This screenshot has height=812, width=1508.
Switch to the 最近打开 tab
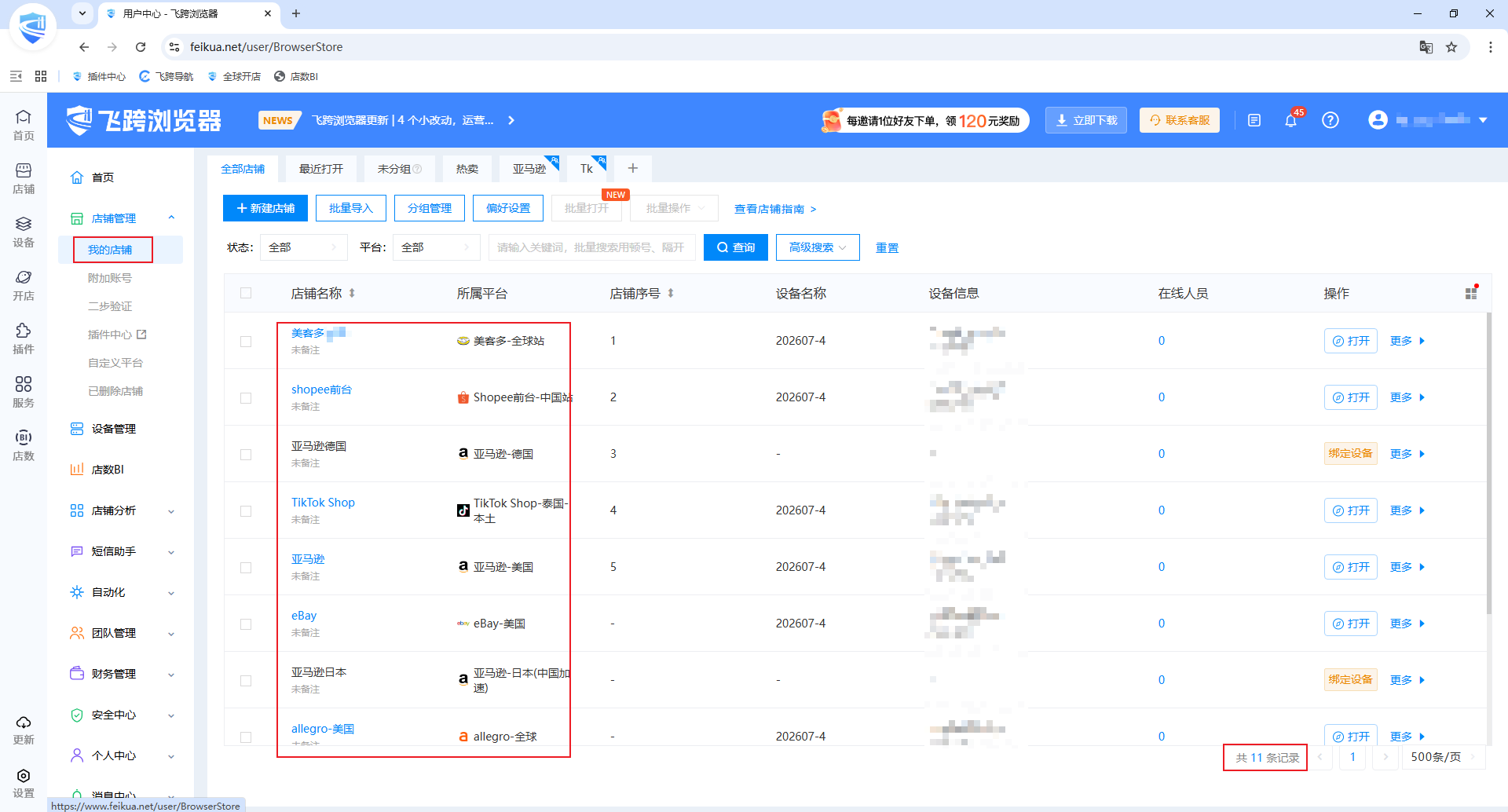point(321,169)
